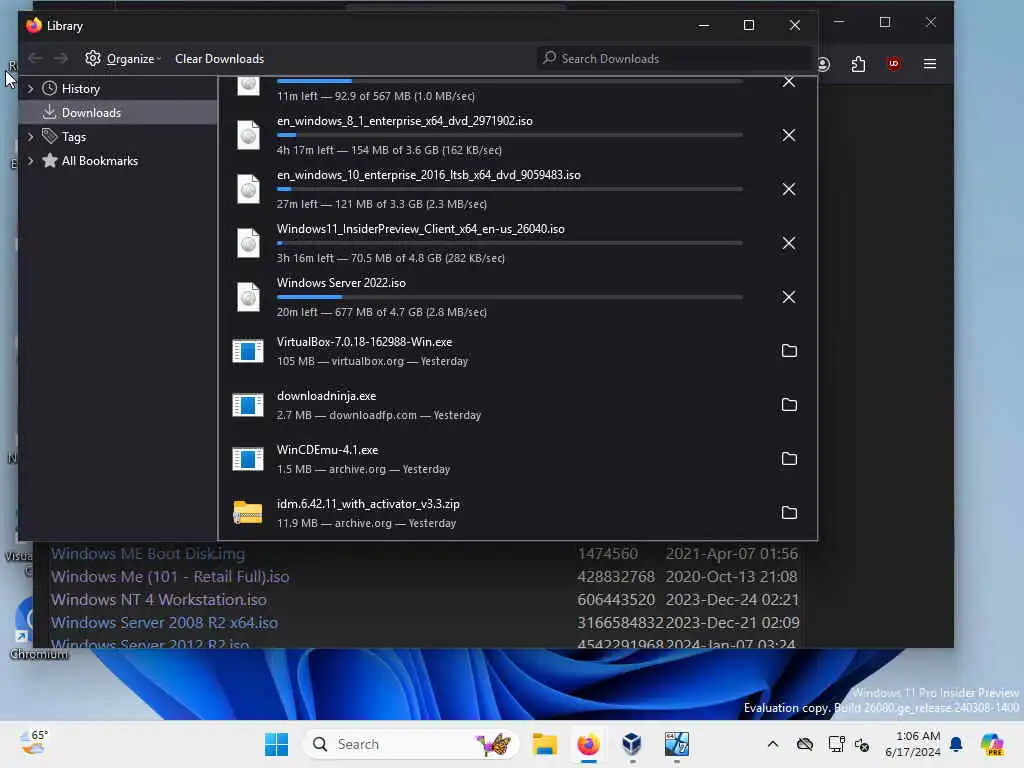Open VirtualBox from the taskbar

tap(632, 744)
